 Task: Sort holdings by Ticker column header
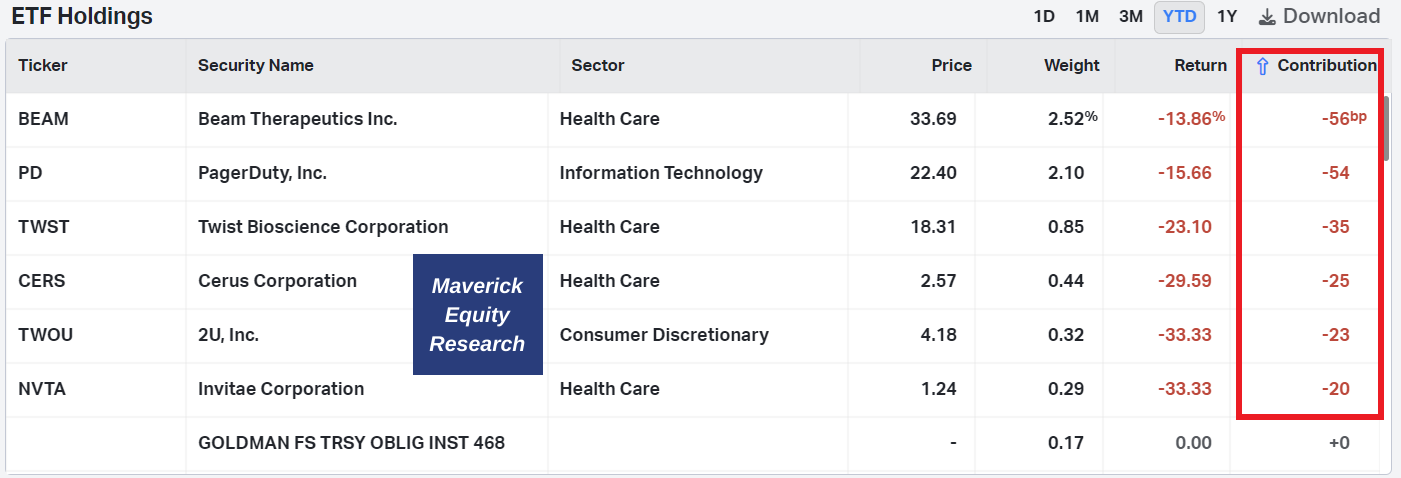pyautogui.click(x=43, y=65)
